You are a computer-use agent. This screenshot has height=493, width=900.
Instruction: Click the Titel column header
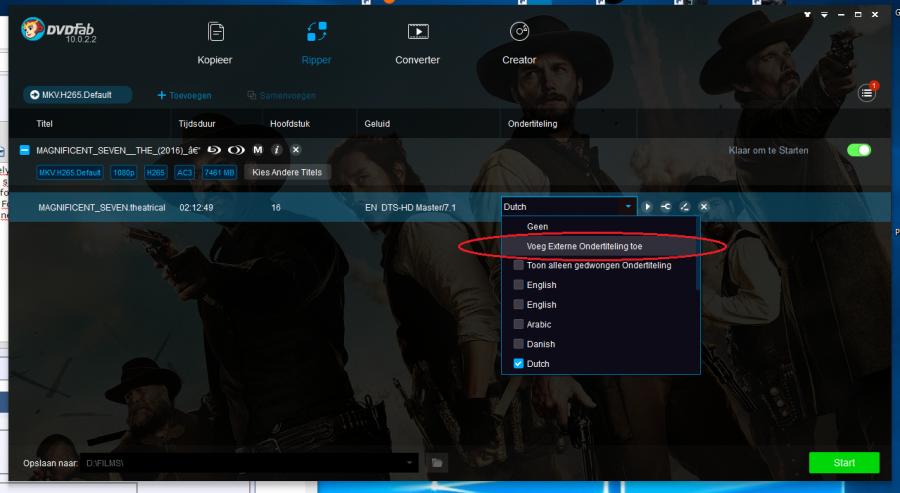pyautogui.click(x=44, y=123)
